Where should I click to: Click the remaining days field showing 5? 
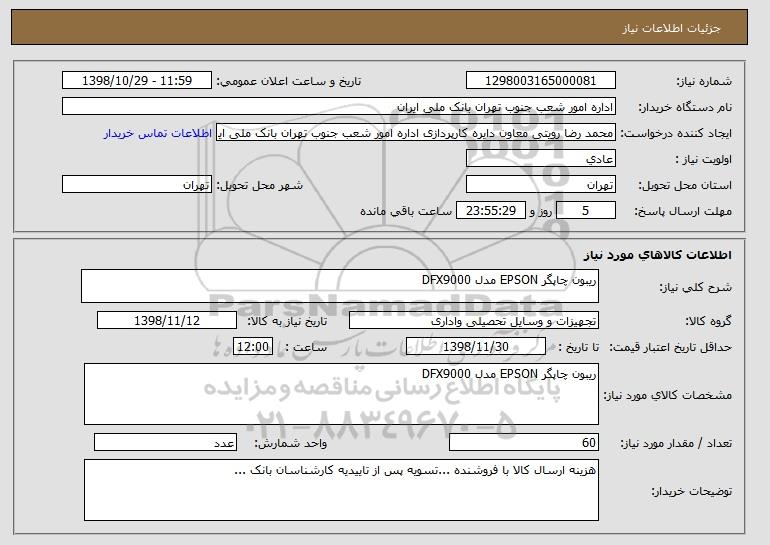tap(585, 211)
